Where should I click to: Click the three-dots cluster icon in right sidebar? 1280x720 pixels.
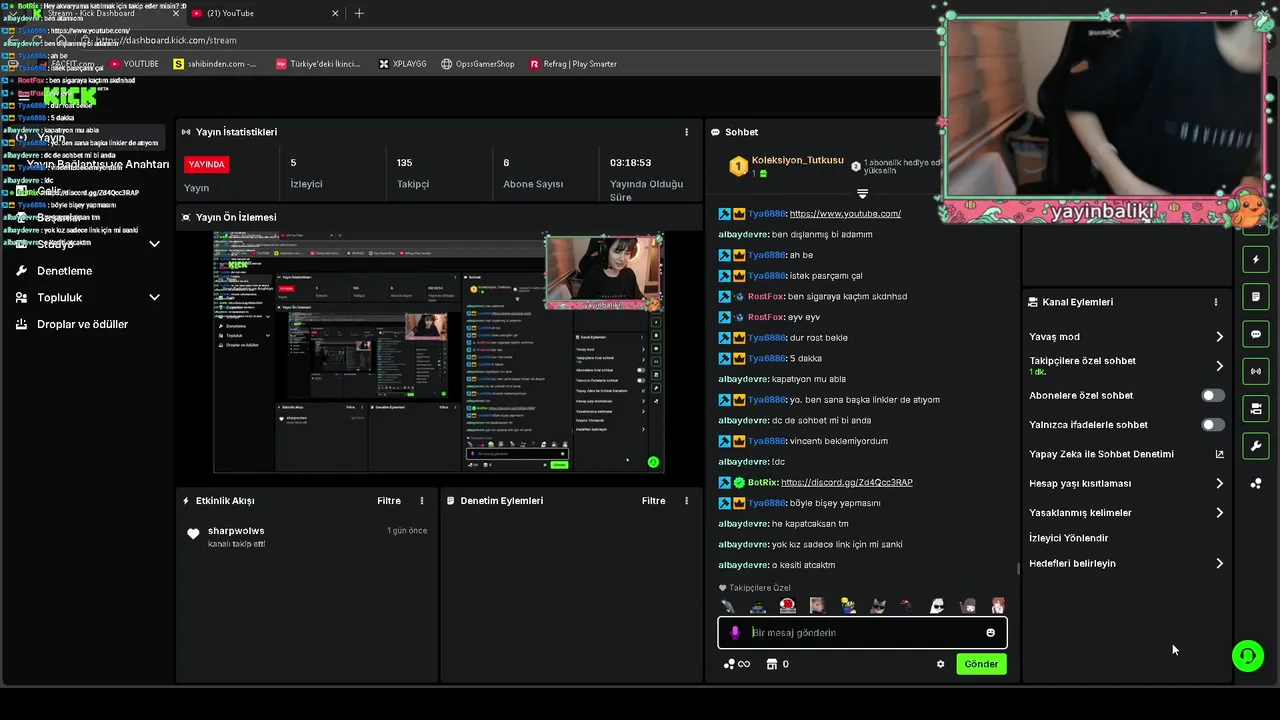[1256, 483]
